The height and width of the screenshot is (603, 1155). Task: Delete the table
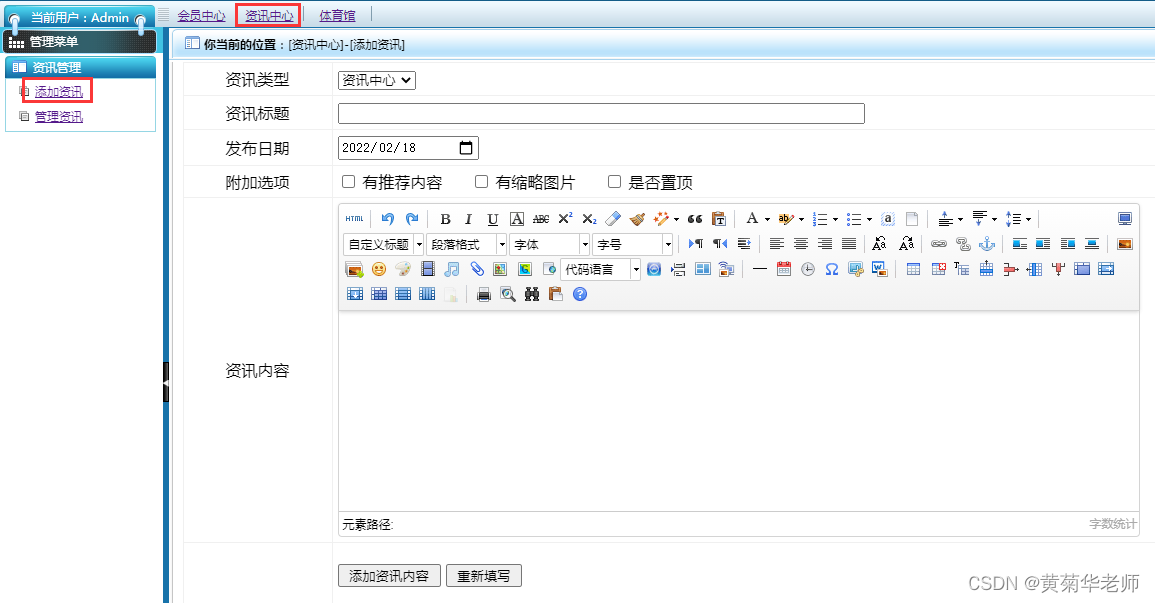point(938,269)
